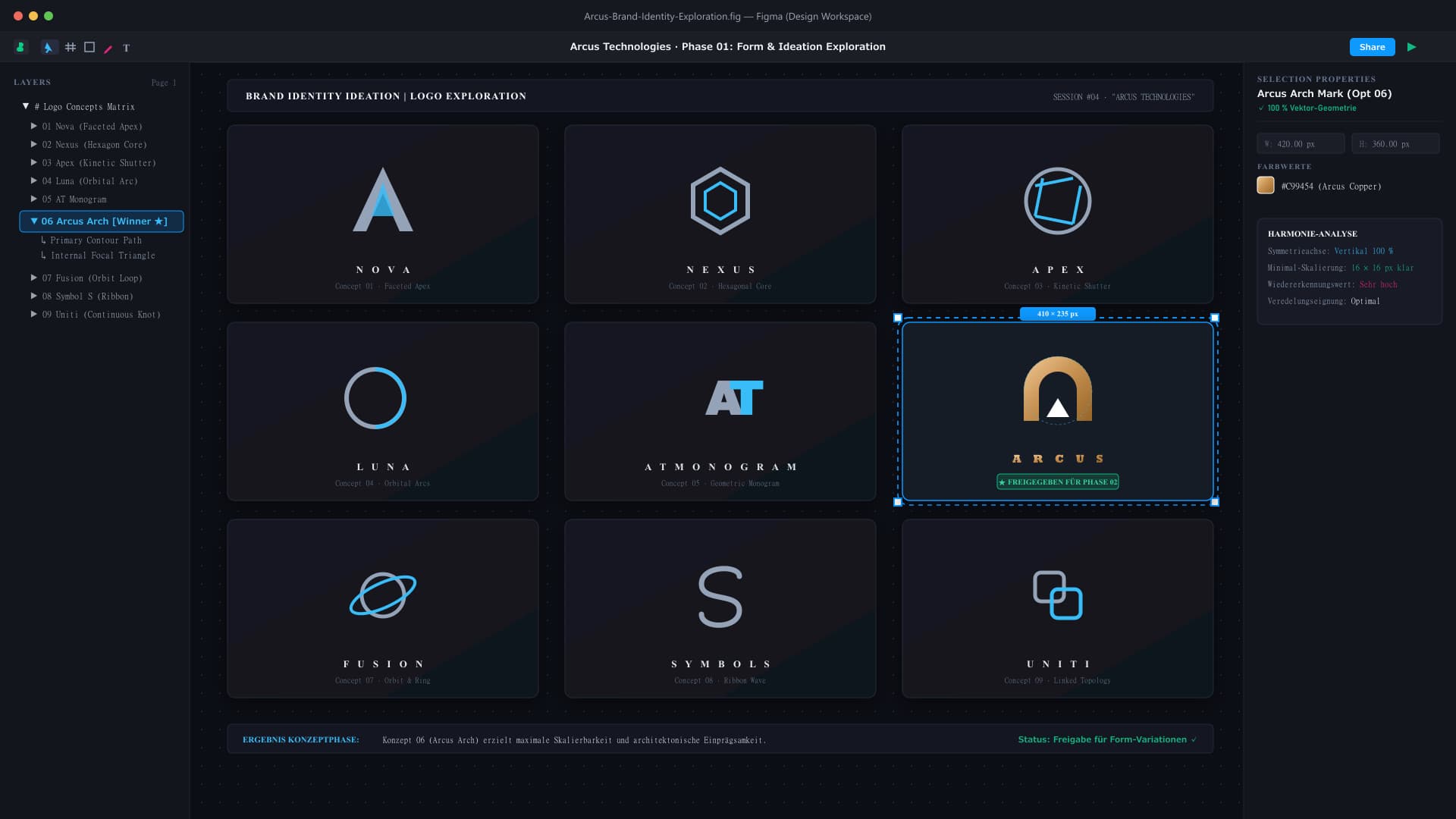Click the AT monogram logo

pyautogui.click(x=734, y=397)
